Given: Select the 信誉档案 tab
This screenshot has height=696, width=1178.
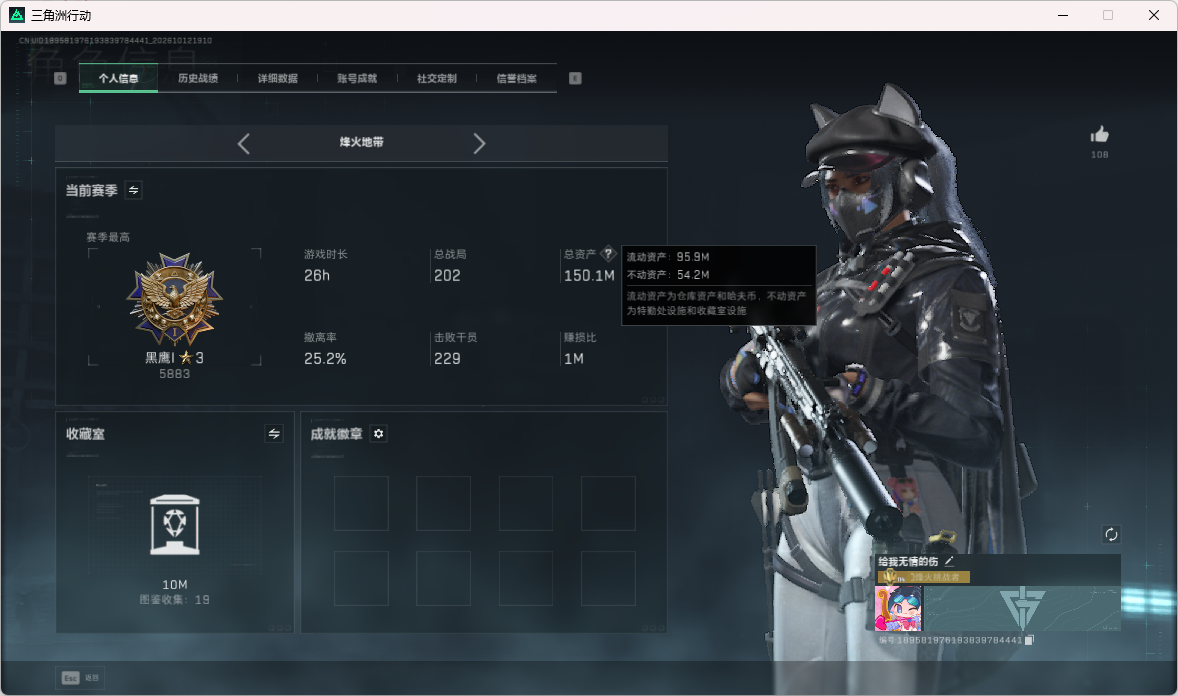Looking at the screenshot, I should (x=516, y=78).
